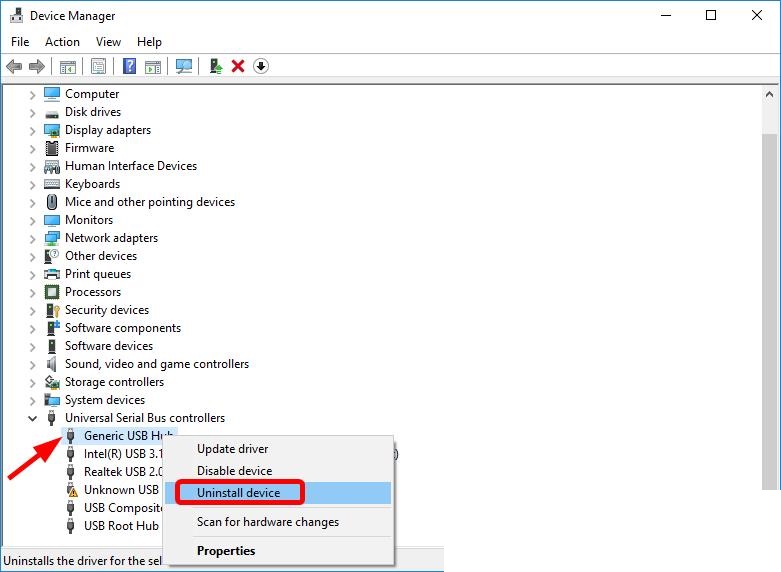Click the speaker icon for Sound controllers
This screenshot has height=572, width=781.
click(x=51, y=364)
